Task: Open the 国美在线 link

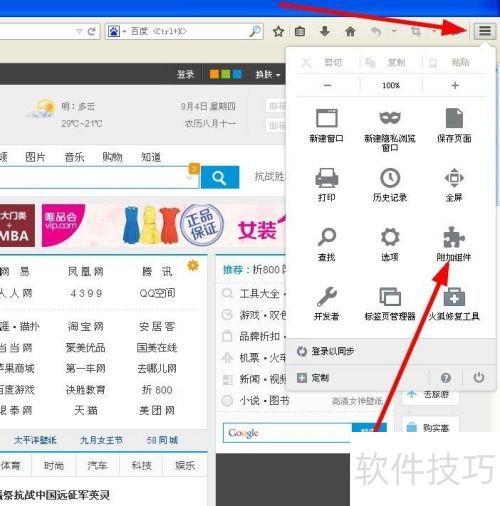Action: pyautogui.click(x=157, y=348)
